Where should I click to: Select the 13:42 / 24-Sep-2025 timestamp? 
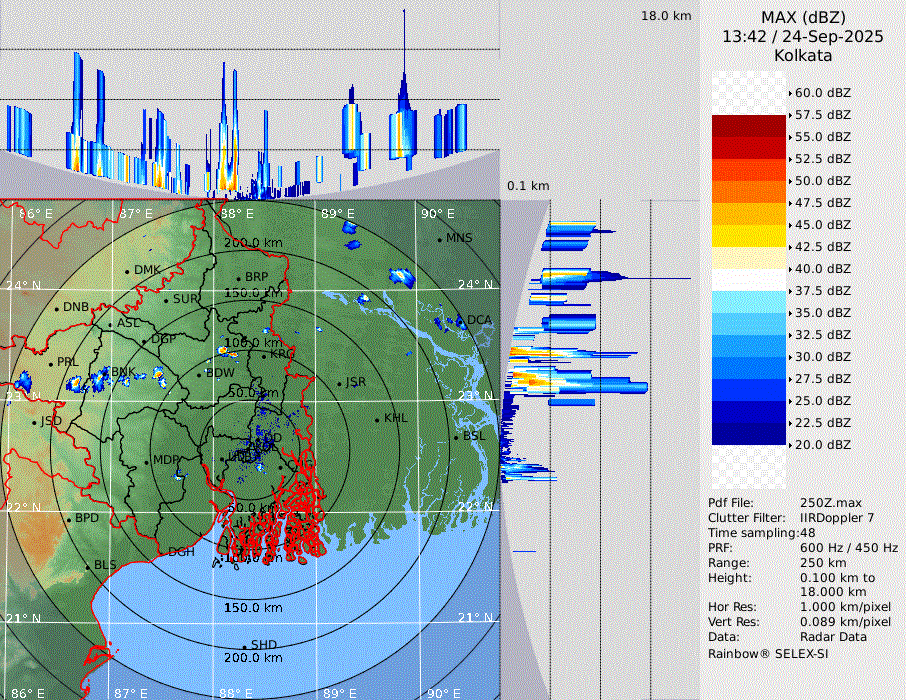803,36
